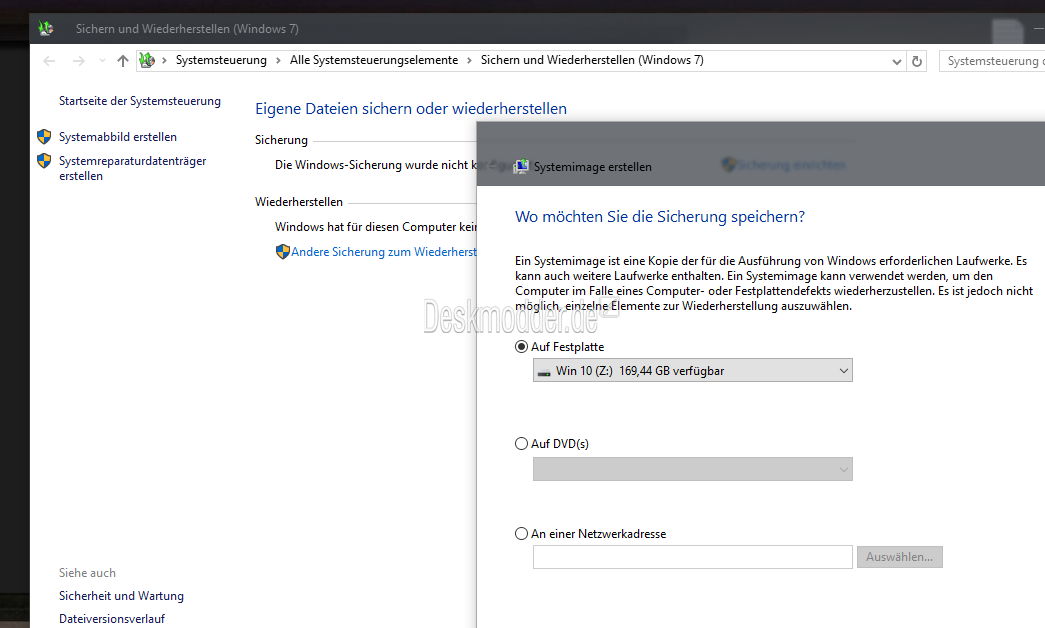Open the Sicherheit und Wartung link
The width and height of the screenshot is (1045, 628).
point(121,596)
